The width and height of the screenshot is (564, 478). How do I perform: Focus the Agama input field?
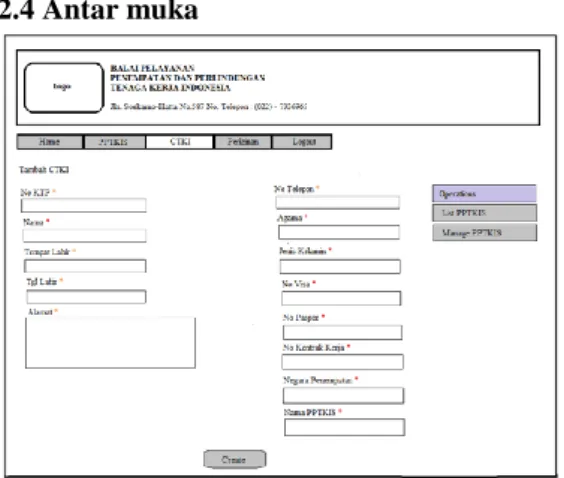click(339, 232)
